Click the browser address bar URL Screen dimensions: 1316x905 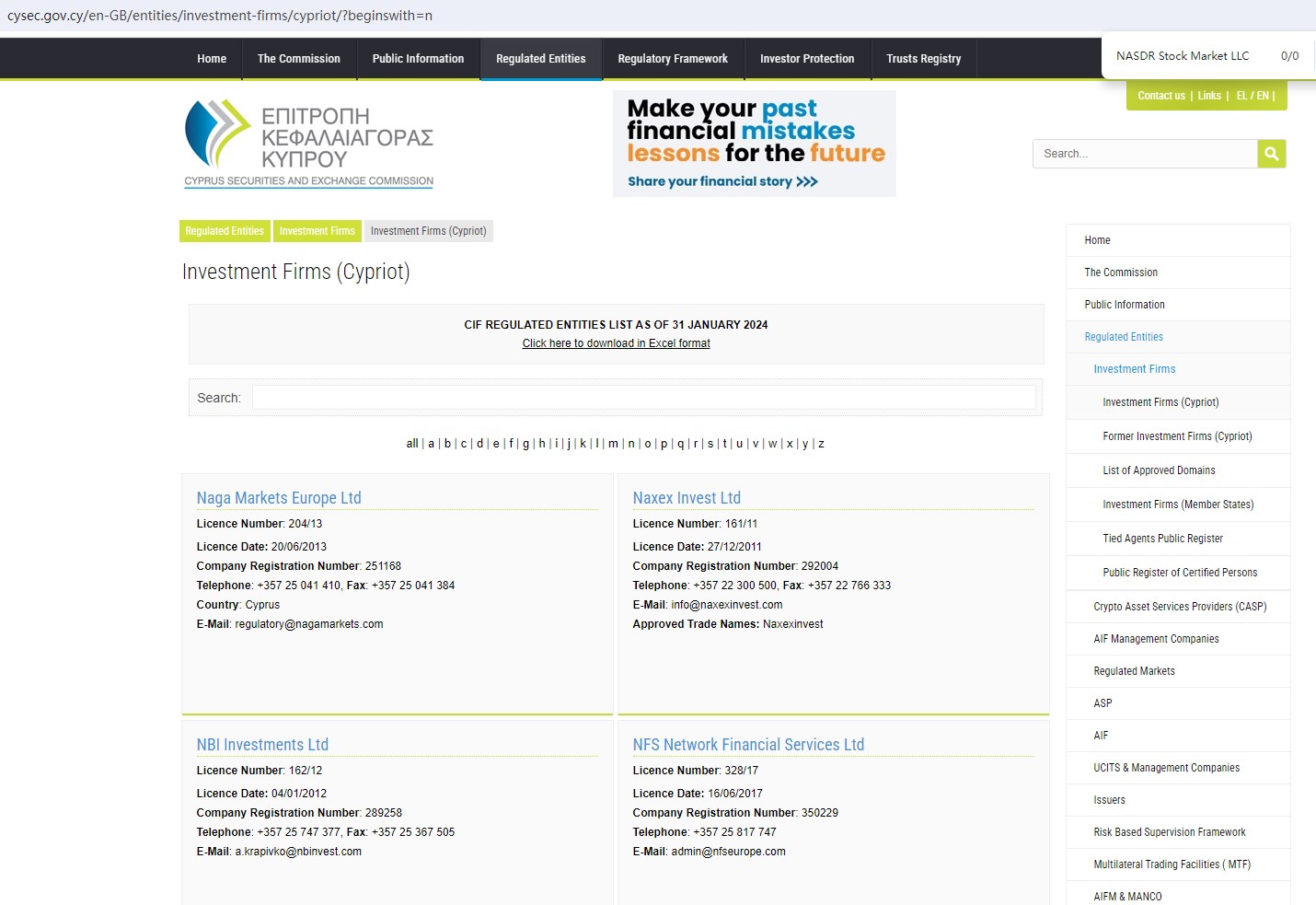pyautogui.click(x=220, y=16)
